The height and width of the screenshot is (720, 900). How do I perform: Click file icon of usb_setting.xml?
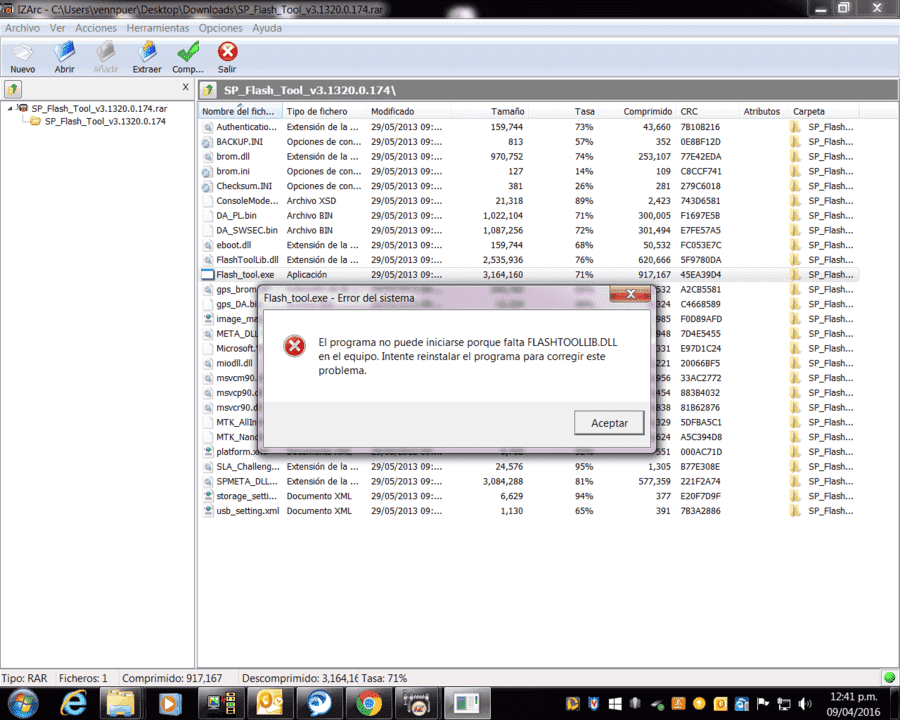click(208, 511)
